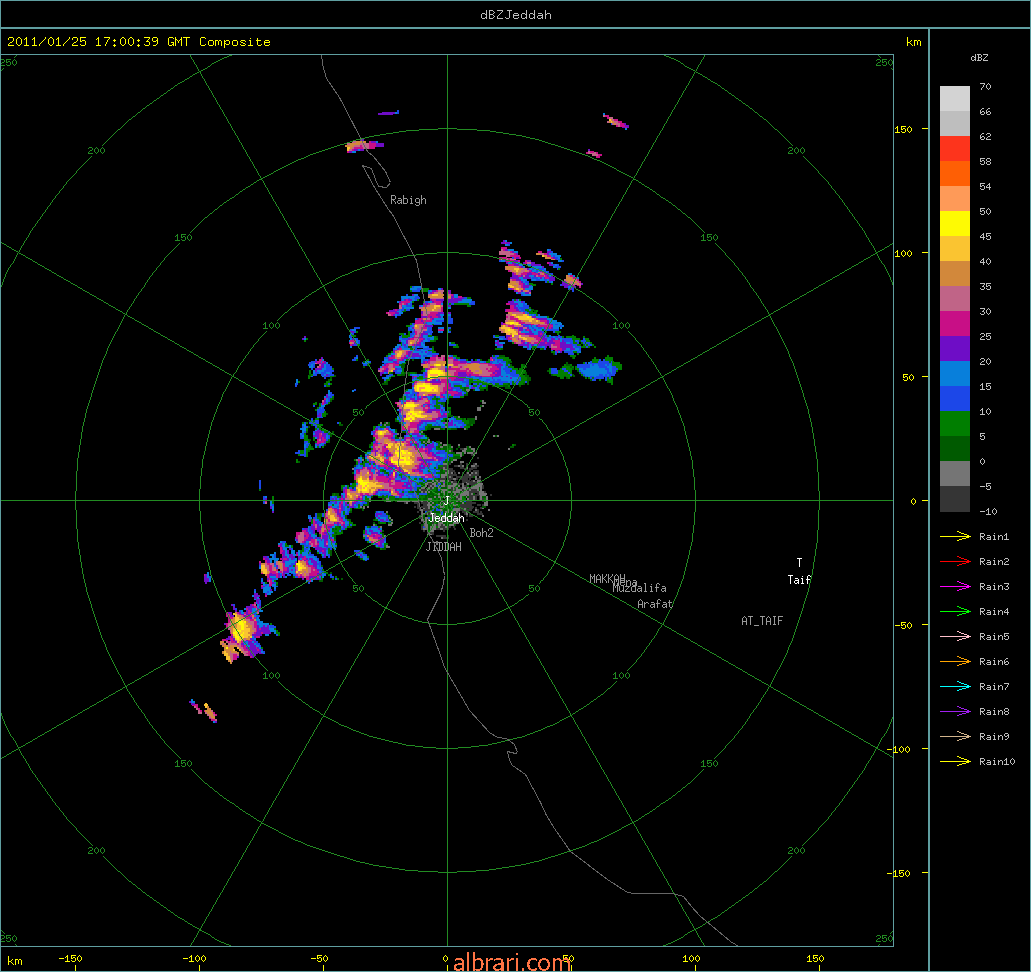
Task: Click the Rain9 legend label
Action: 994,737
